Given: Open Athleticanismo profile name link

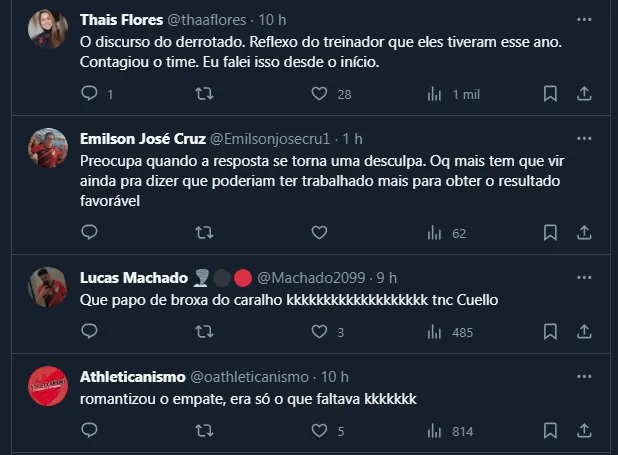Looking at the screenshot, I should pyautogui.click(x=132, y=376).
